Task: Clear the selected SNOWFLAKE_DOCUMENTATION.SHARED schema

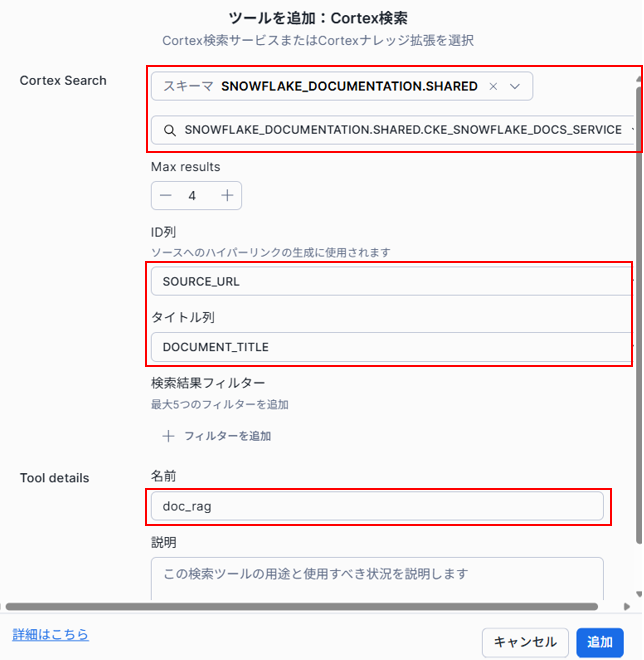Action: 493,87
